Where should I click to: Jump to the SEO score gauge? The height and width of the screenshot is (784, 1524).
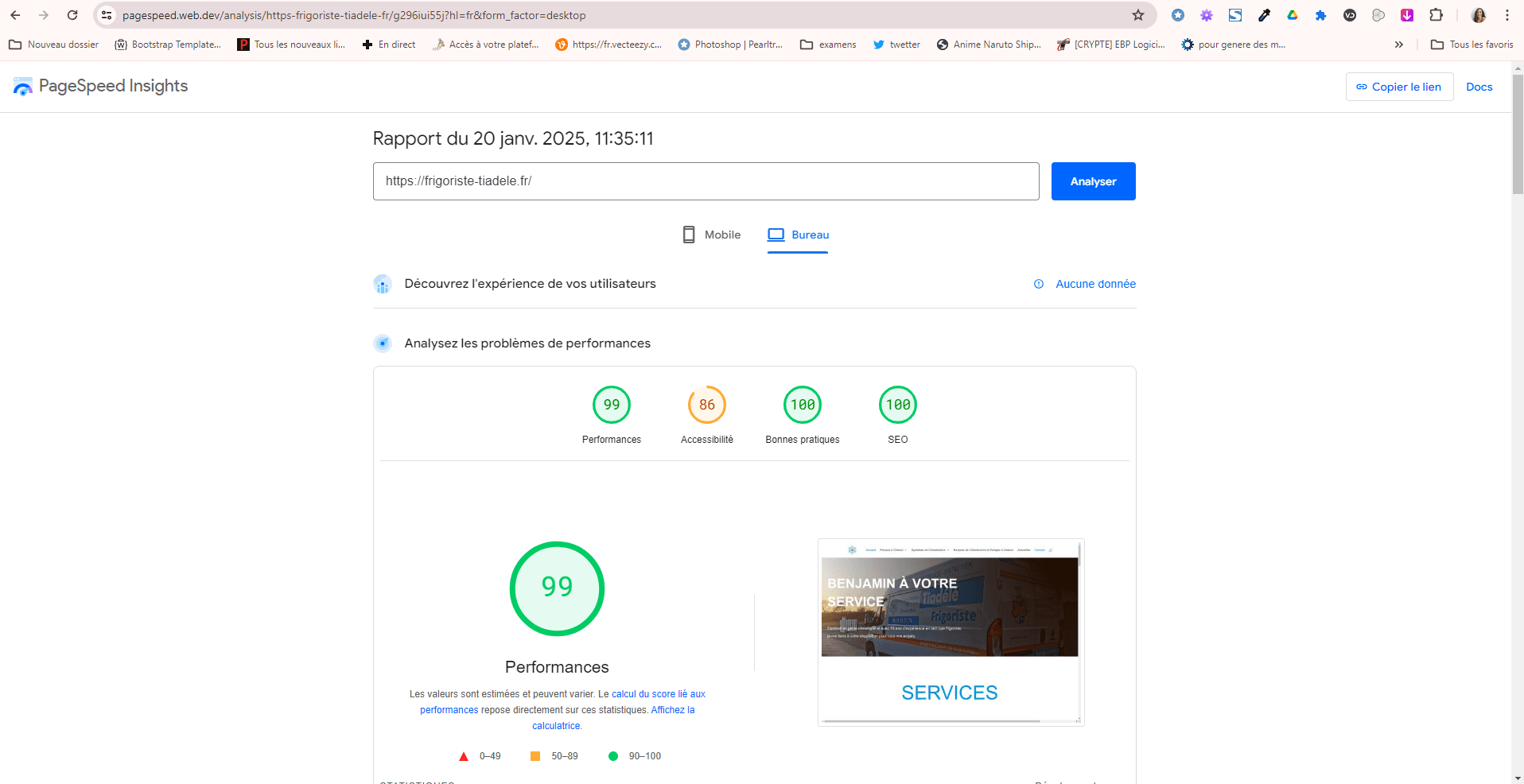[x=897, y=405]
